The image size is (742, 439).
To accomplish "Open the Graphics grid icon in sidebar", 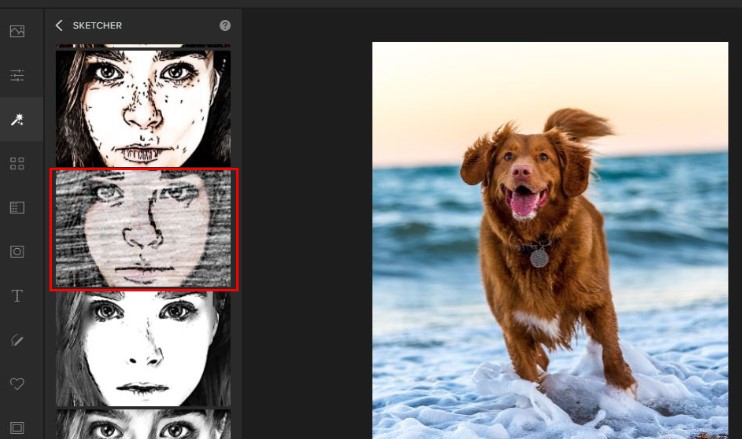I will coord(17,164).
